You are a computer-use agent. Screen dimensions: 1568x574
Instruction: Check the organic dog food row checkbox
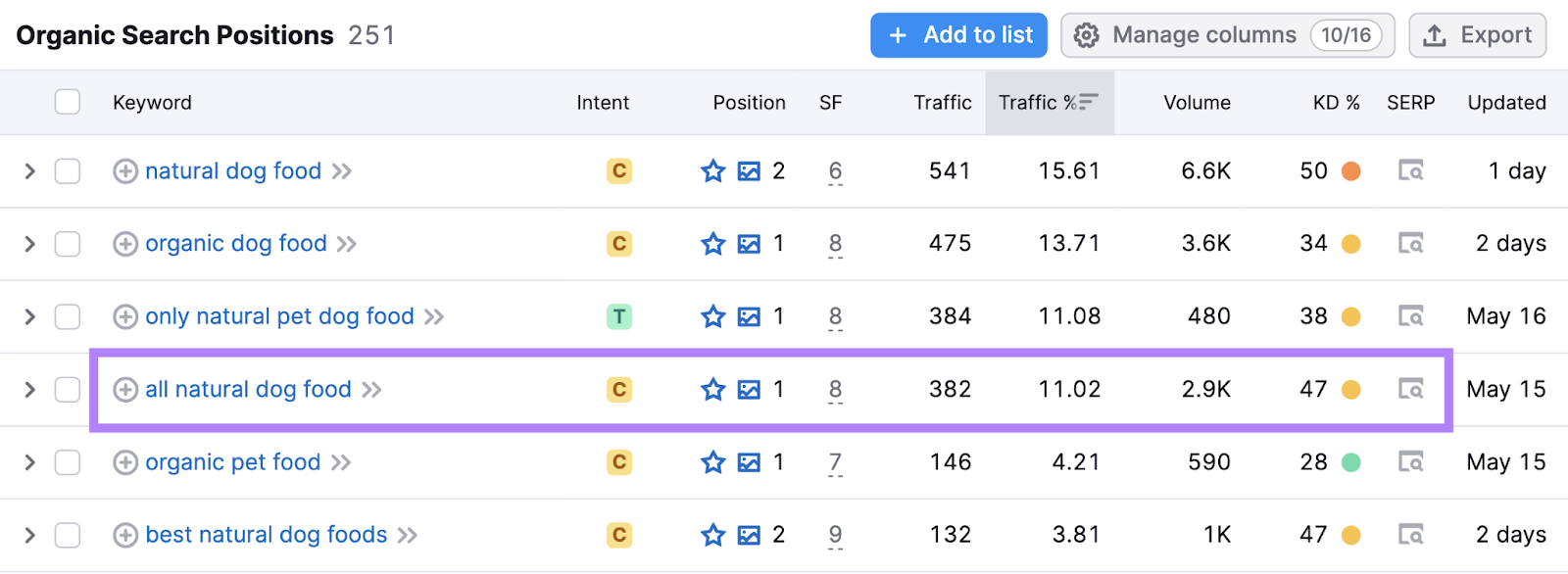pyautogui.click(x=68, y=244)
